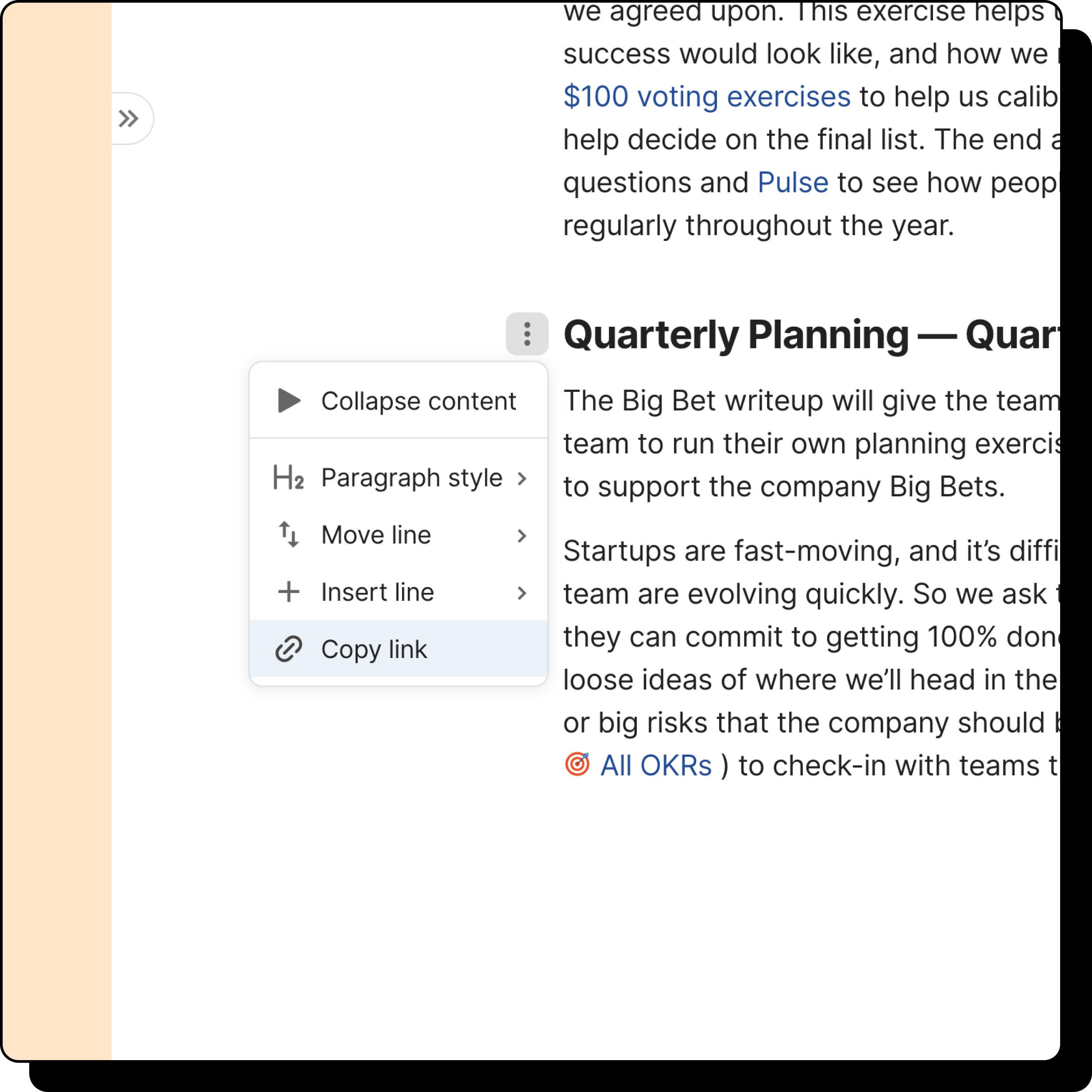The width and height of the screenshot is (1092, 1092).
Task: Expand the sidebar with double chevron
Action: (128, 119)
